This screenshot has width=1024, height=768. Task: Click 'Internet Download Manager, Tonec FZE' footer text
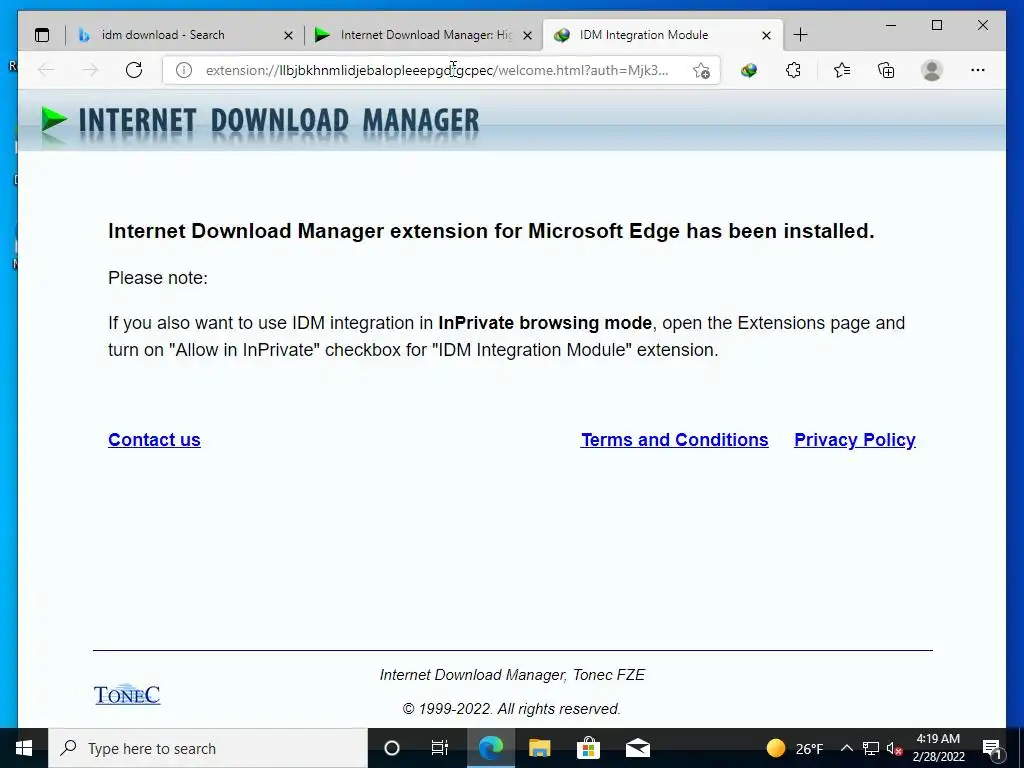(x=512, y=675)
